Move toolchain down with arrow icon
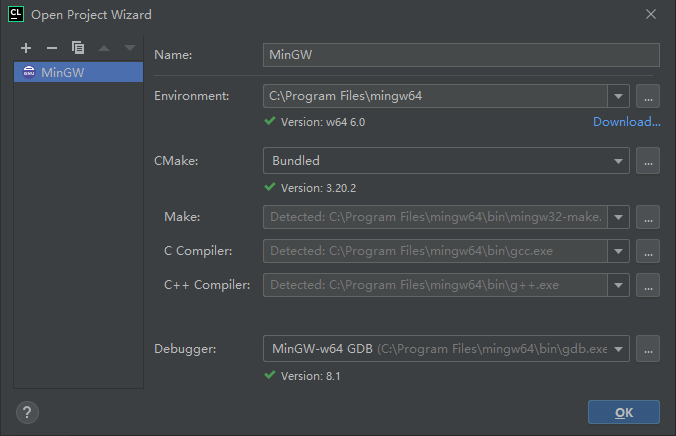This screenshot has height=436, width=676. pyautogui.click(x=129, y=48)
